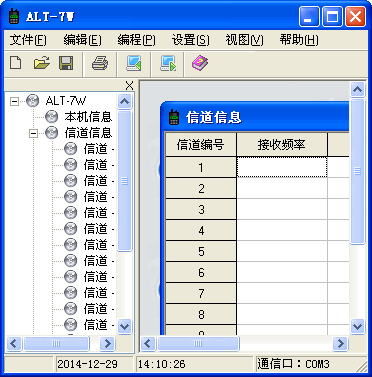
Task: Select channel row header 5
Action: point(201,252)
